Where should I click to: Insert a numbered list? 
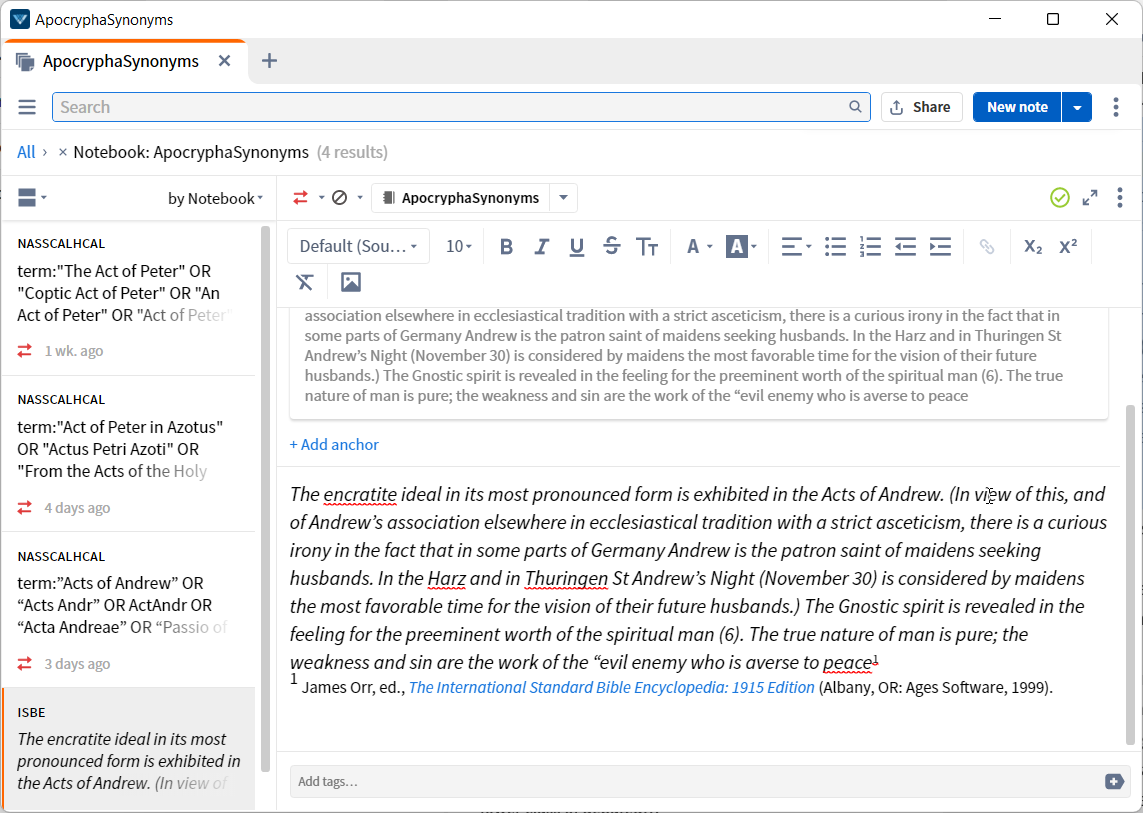pos(870,246)
